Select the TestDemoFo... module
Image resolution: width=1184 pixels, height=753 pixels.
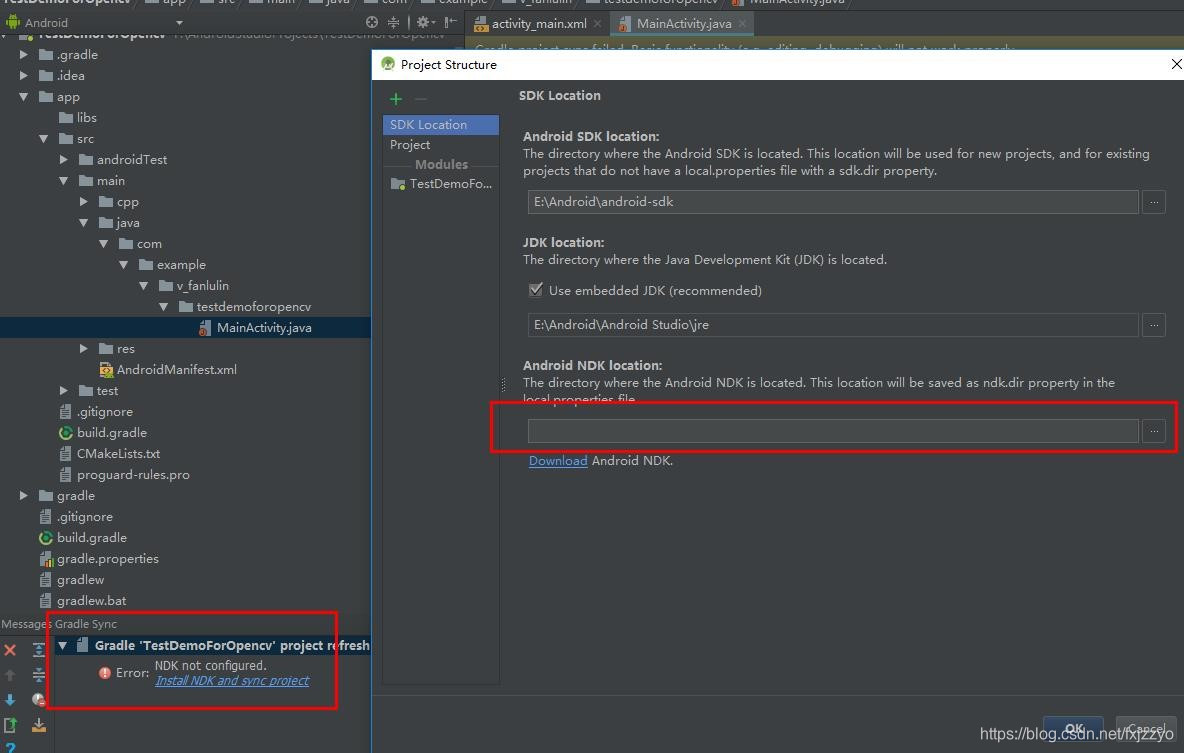click(x=441, y=184)
